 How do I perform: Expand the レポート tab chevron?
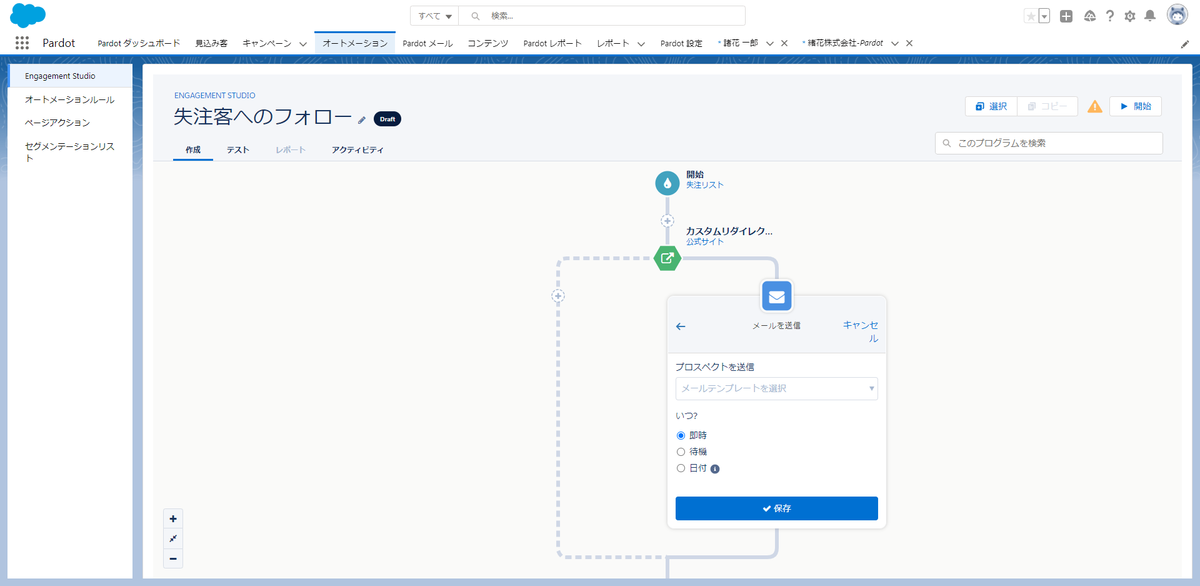click(640, 44)
